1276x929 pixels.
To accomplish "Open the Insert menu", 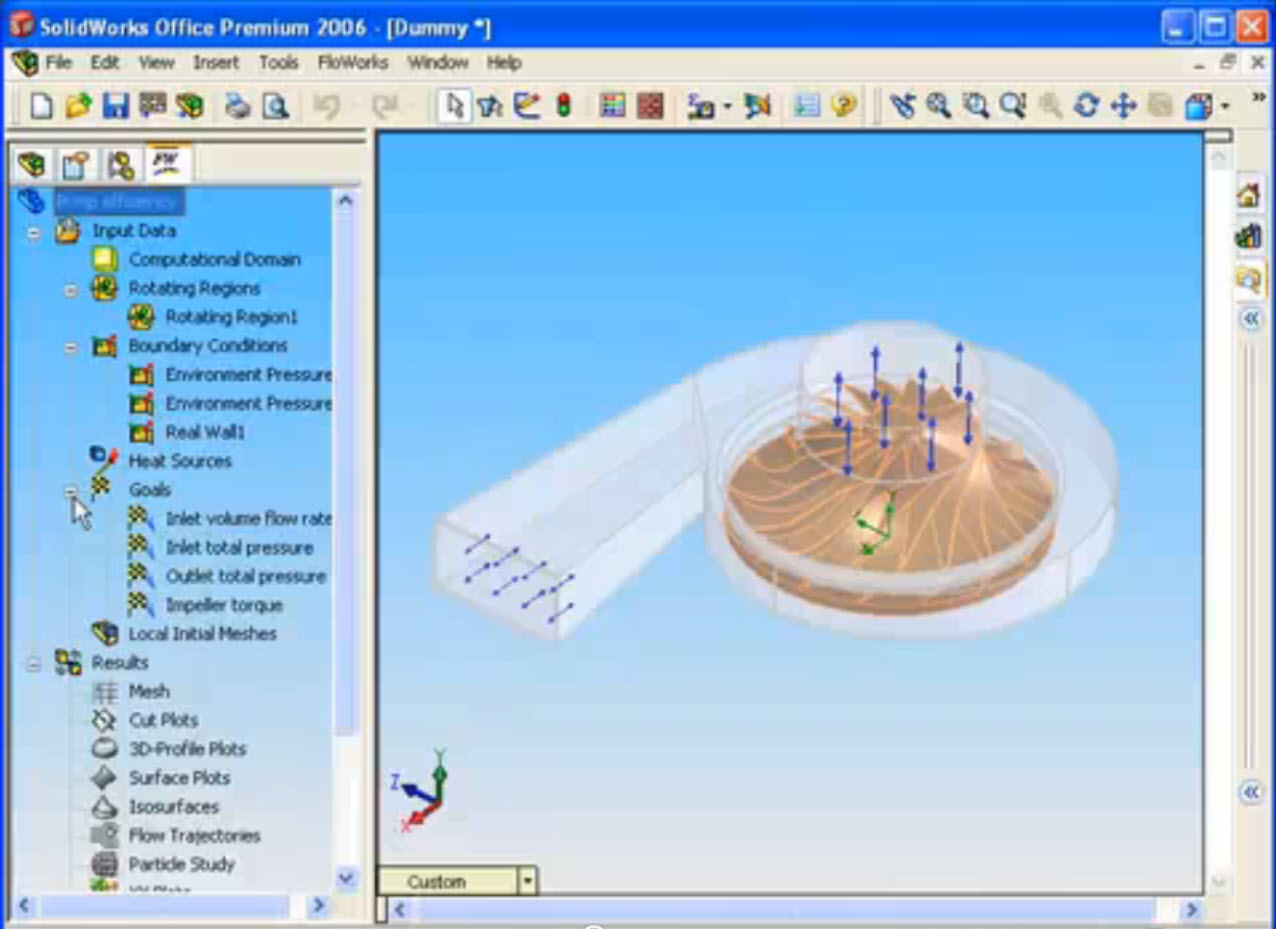I will click(x=216, y=62).
